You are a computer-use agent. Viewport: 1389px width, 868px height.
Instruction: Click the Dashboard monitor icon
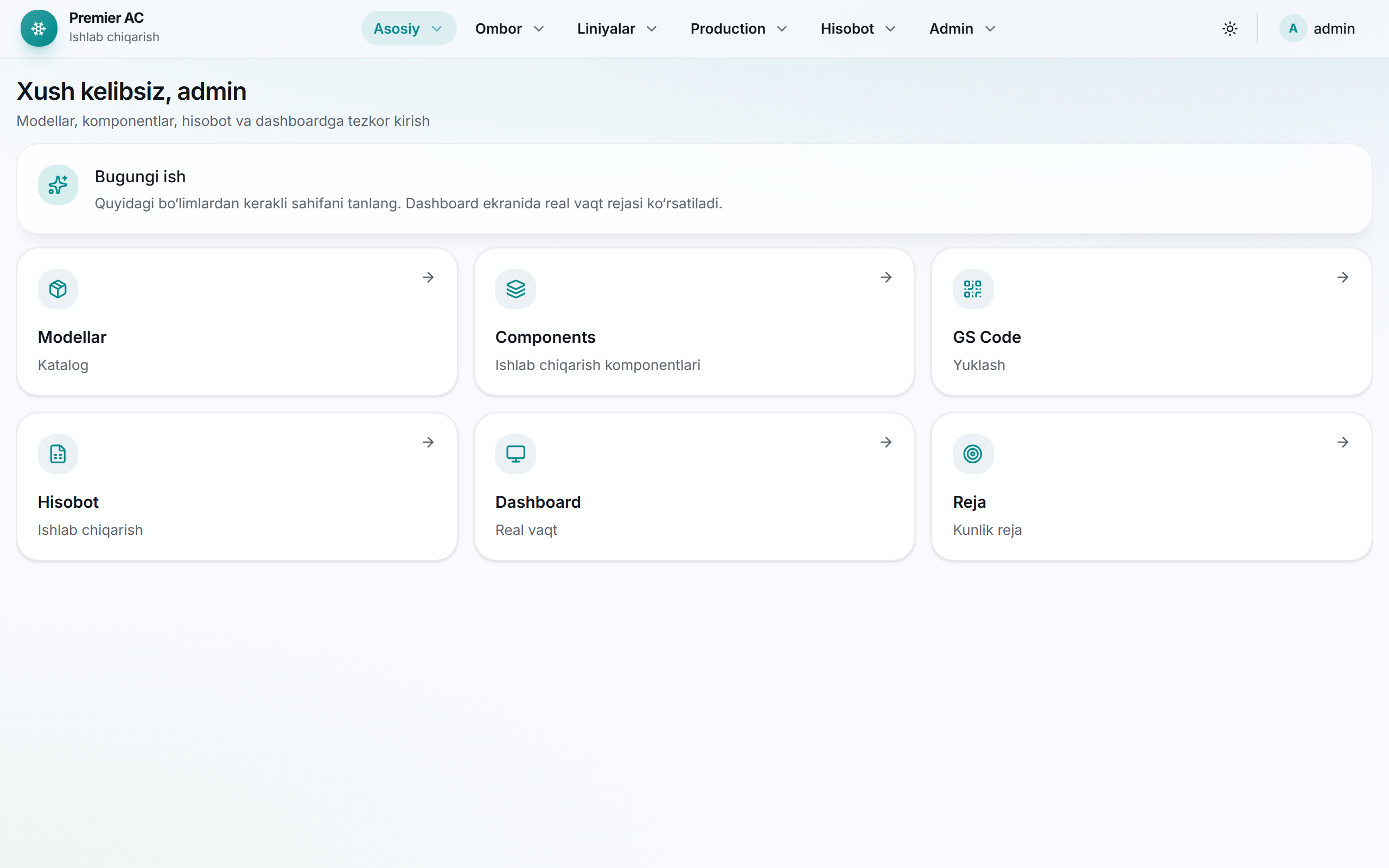coord(515,454)
